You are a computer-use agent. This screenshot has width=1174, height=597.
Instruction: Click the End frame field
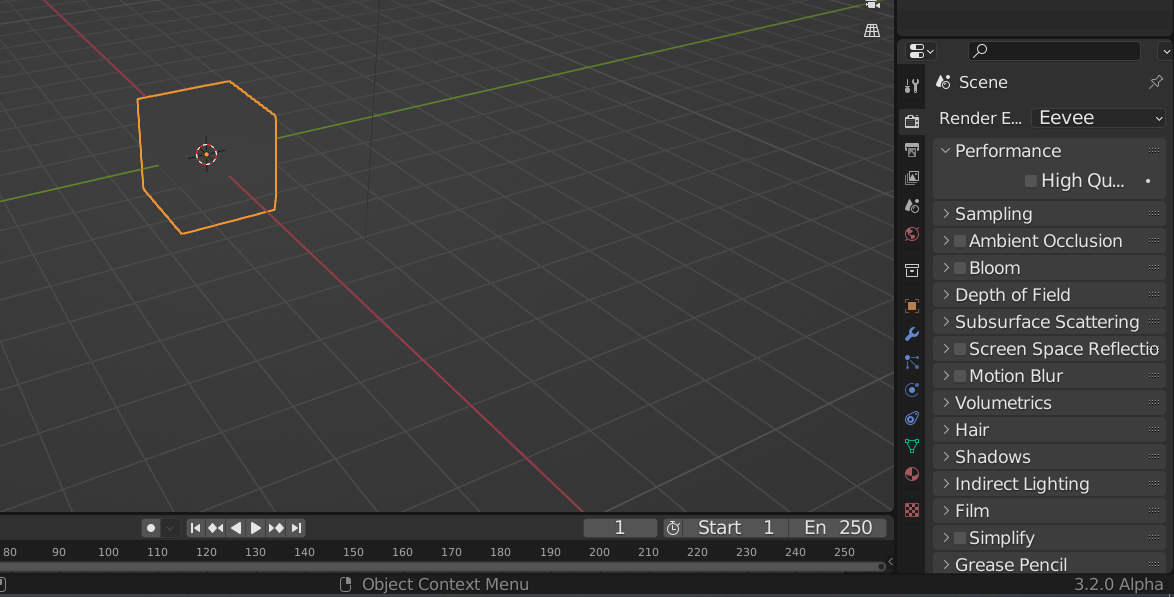pos(838,528)
